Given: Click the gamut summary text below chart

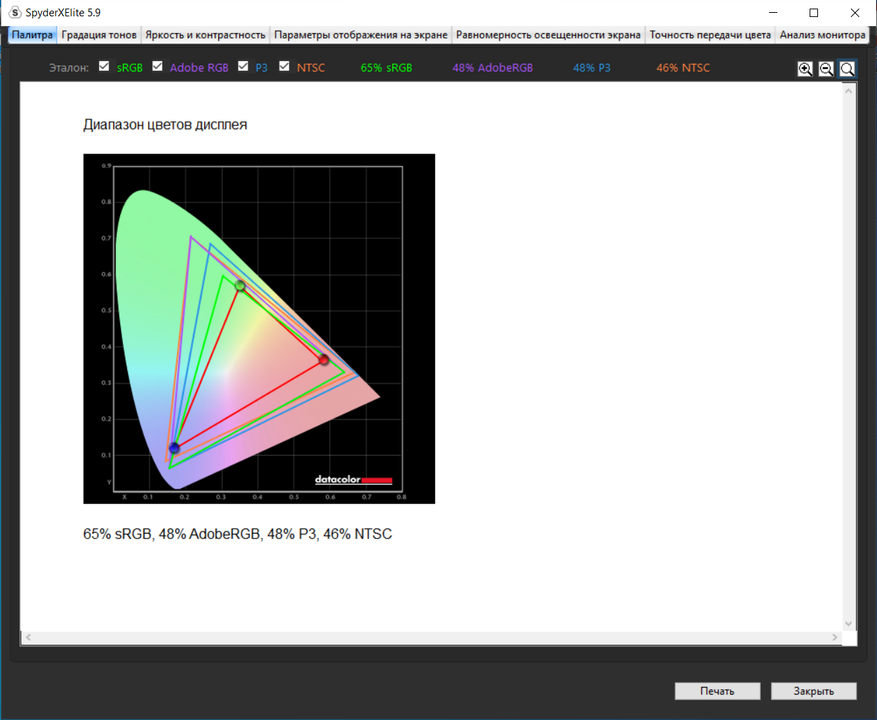Looking at the screenshot, I should 238,534.
